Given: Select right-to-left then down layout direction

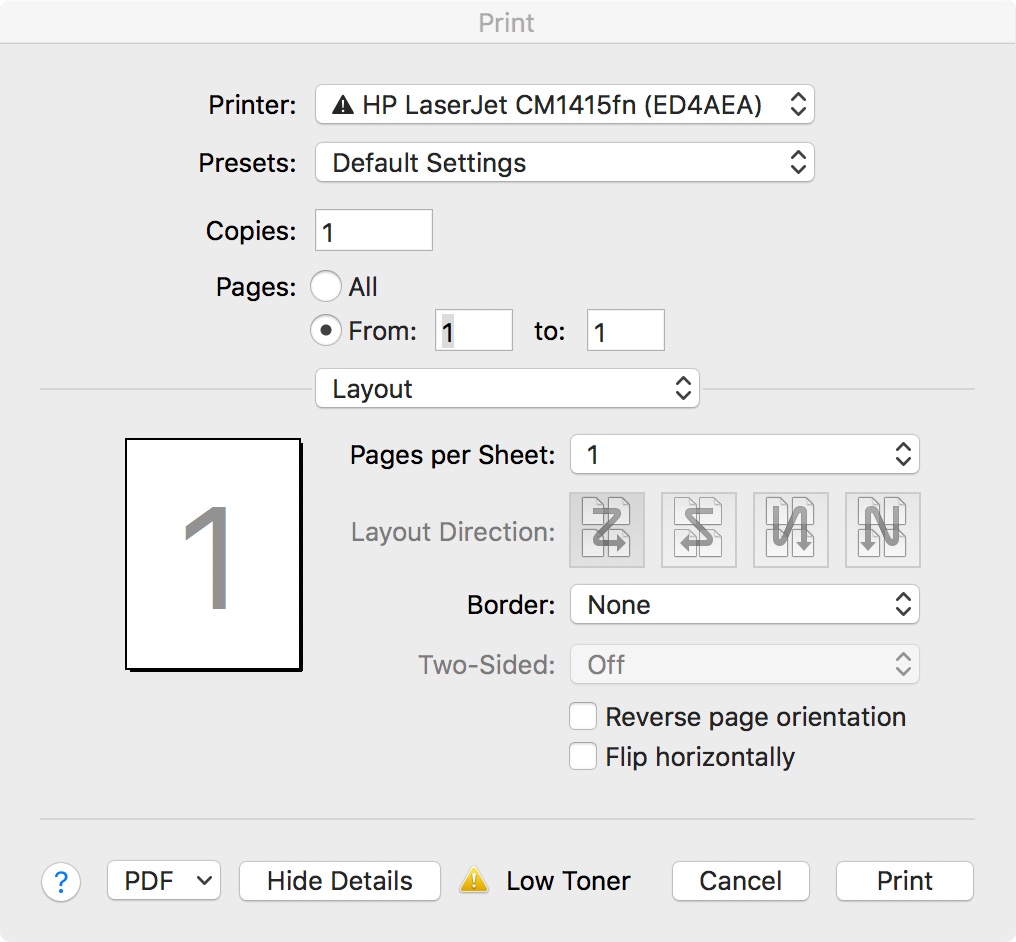Looking at the screenshot, I should tap(699, 530).
